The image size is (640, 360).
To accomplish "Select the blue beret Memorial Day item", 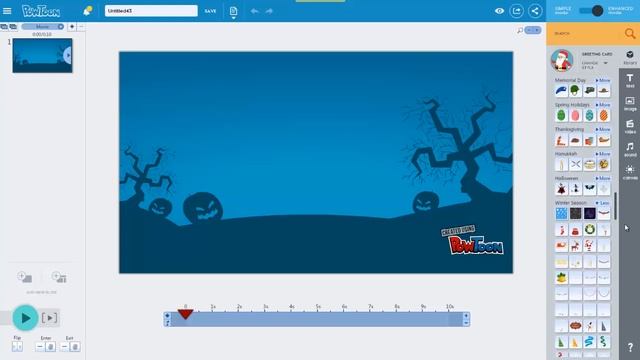I will point(561,91).
